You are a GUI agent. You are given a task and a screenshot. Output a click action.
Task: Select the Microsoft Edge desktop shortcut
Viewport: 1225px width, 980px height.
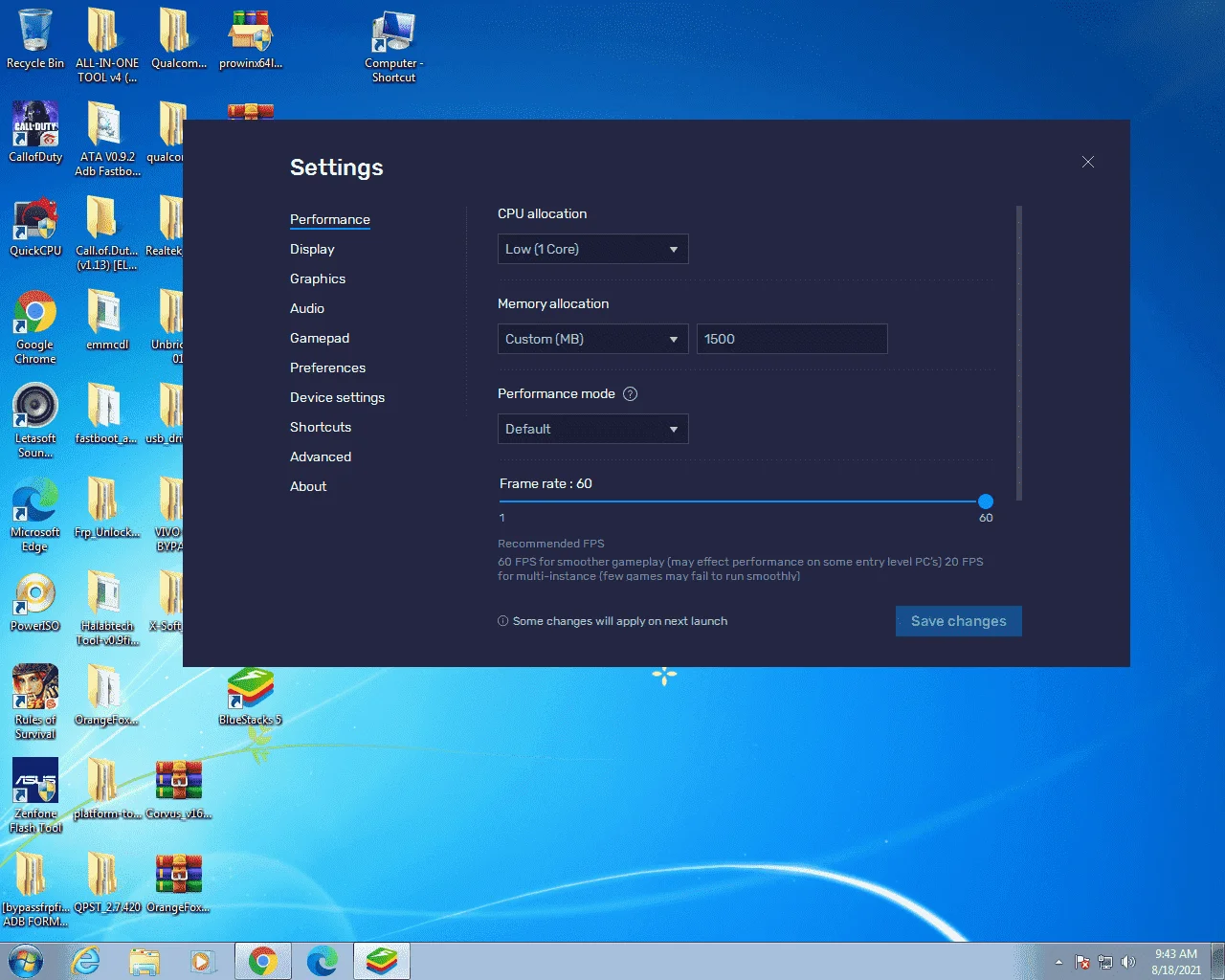point(35,514)
